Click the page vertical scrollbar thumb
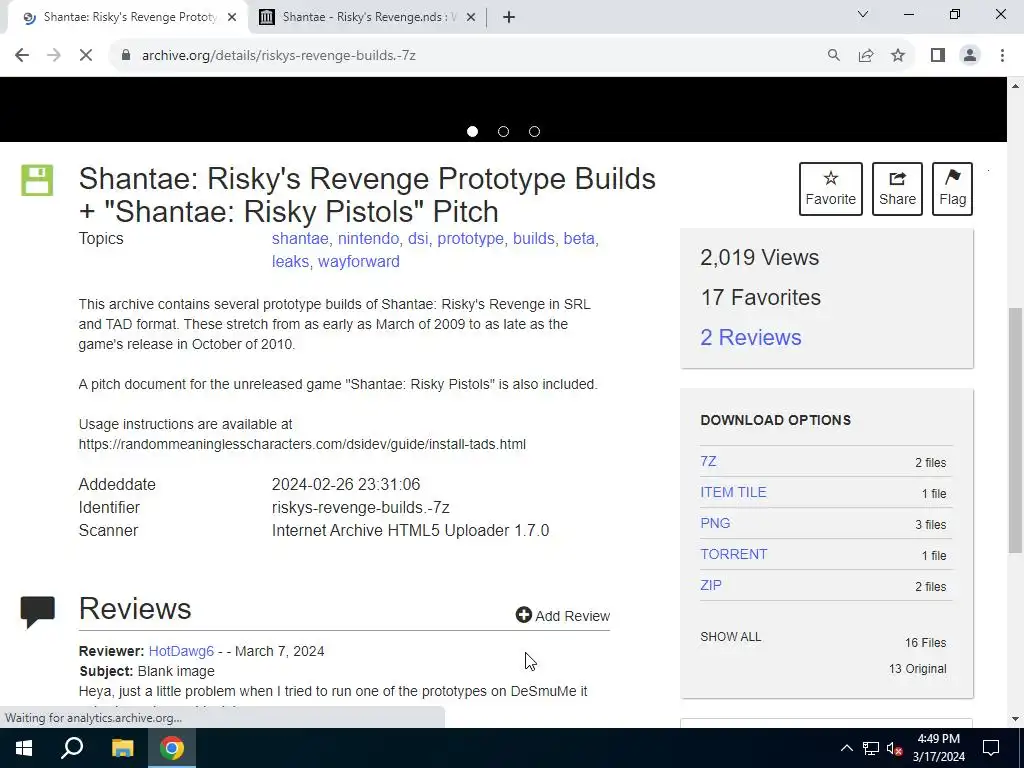The height and width of the screenshot is (768, 1024). pos(1016,430)
